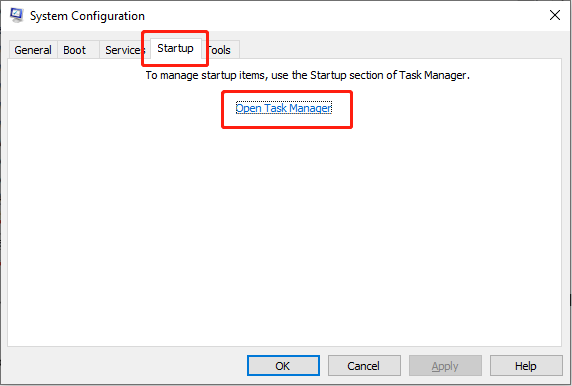
Task: Follow the Open Task Manager link
Action: point(284,108)
